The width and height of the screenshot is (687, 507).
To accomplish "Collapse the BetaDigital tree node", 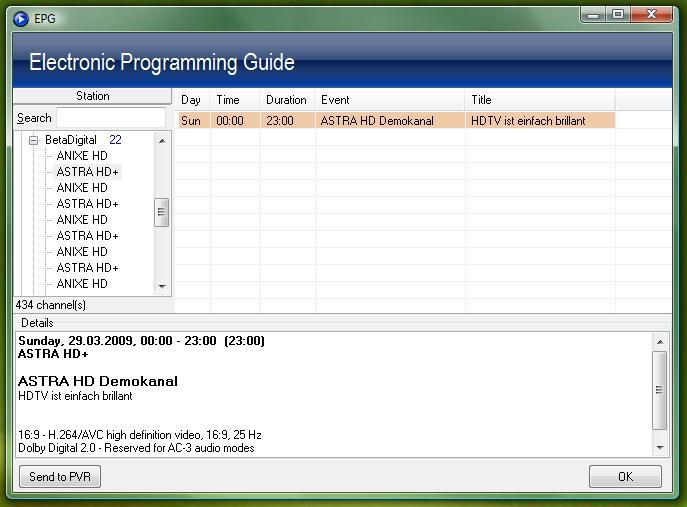I will click(33, 141).
